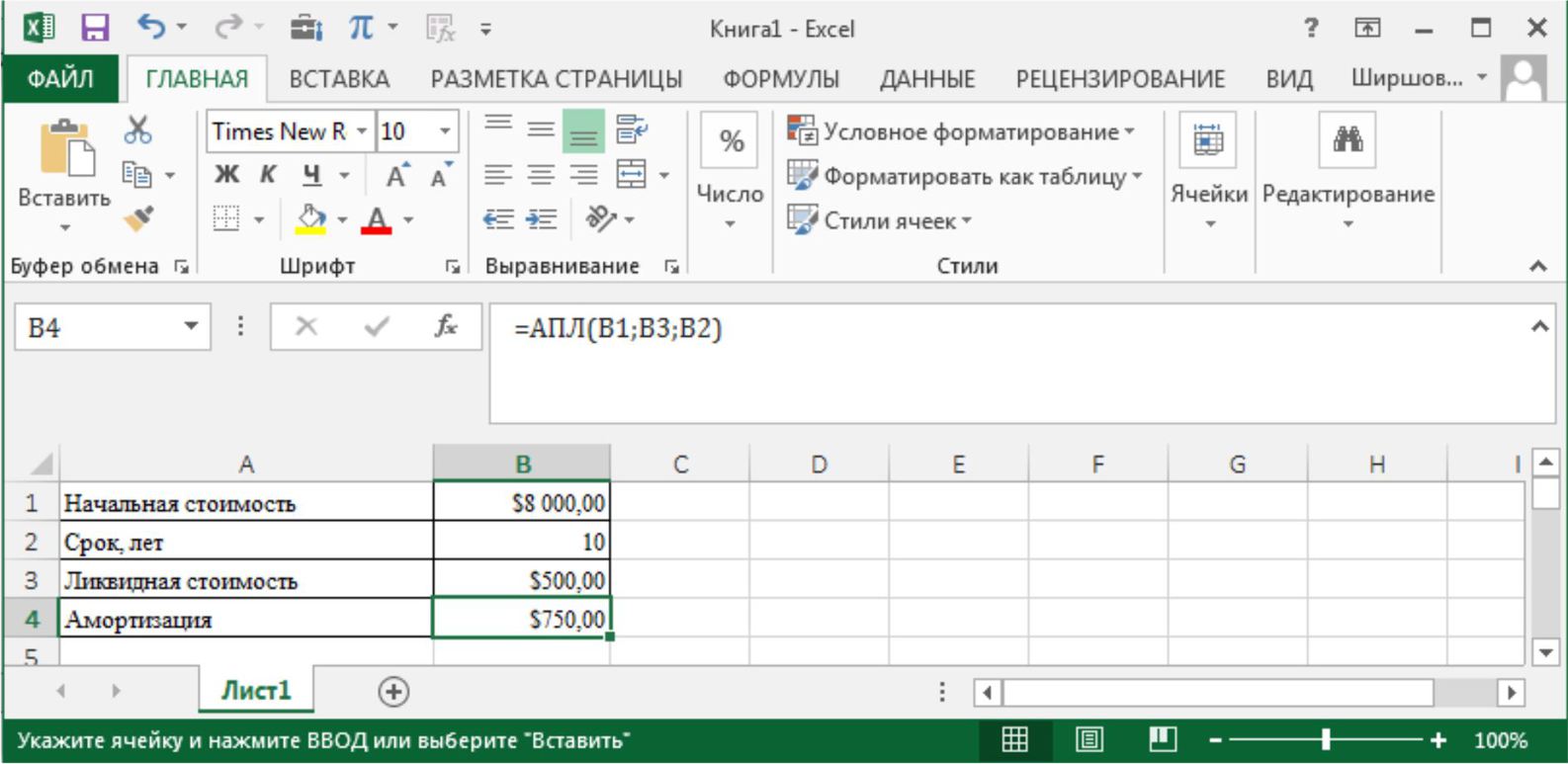Open Excel help question mark
The width and height of the screenshot is (1568, 764).
click(x=1311, y=28)
